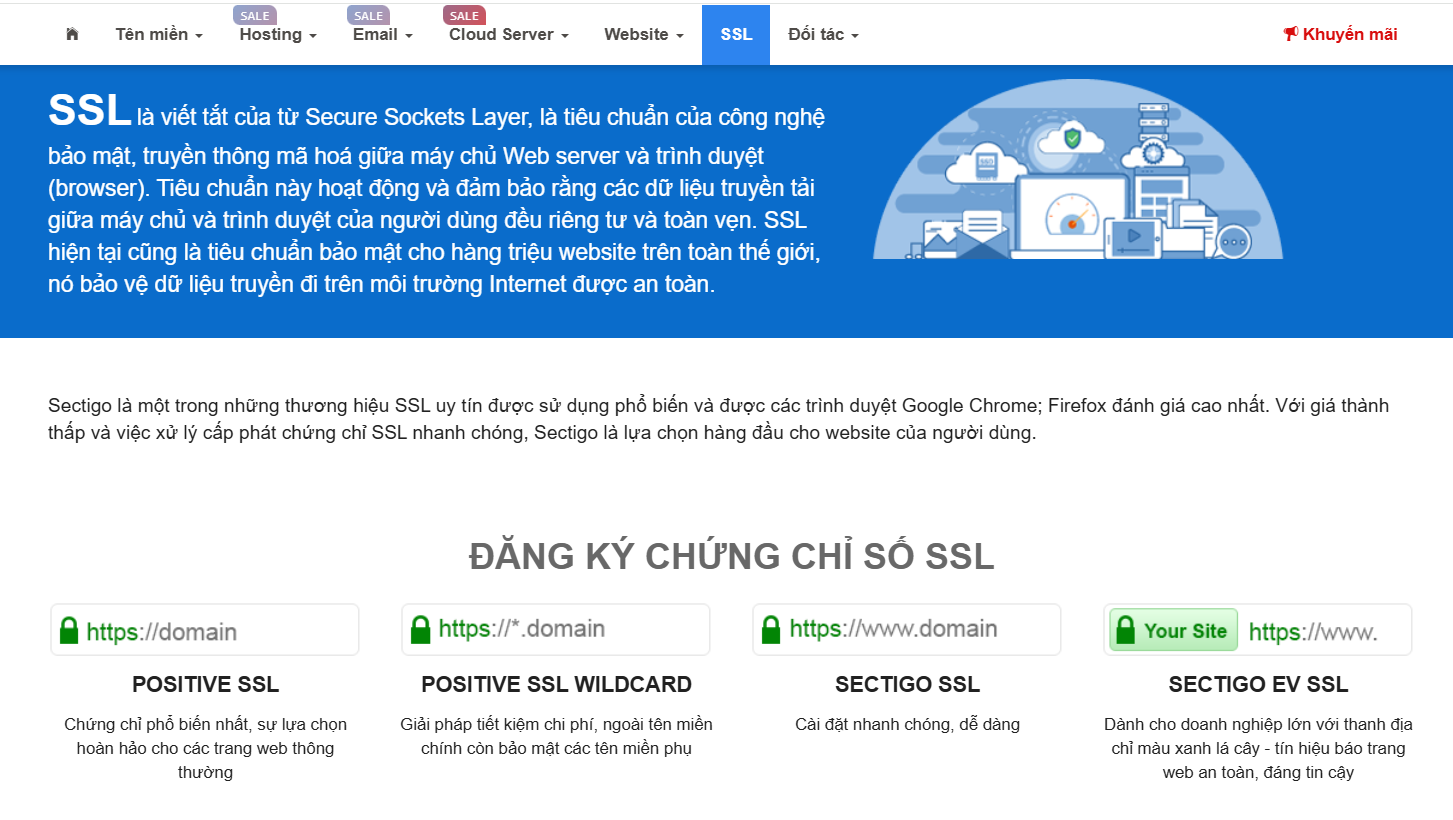1453x820 pixels.
Task: Click the https://www.domain address image
Action: [907, 629]
